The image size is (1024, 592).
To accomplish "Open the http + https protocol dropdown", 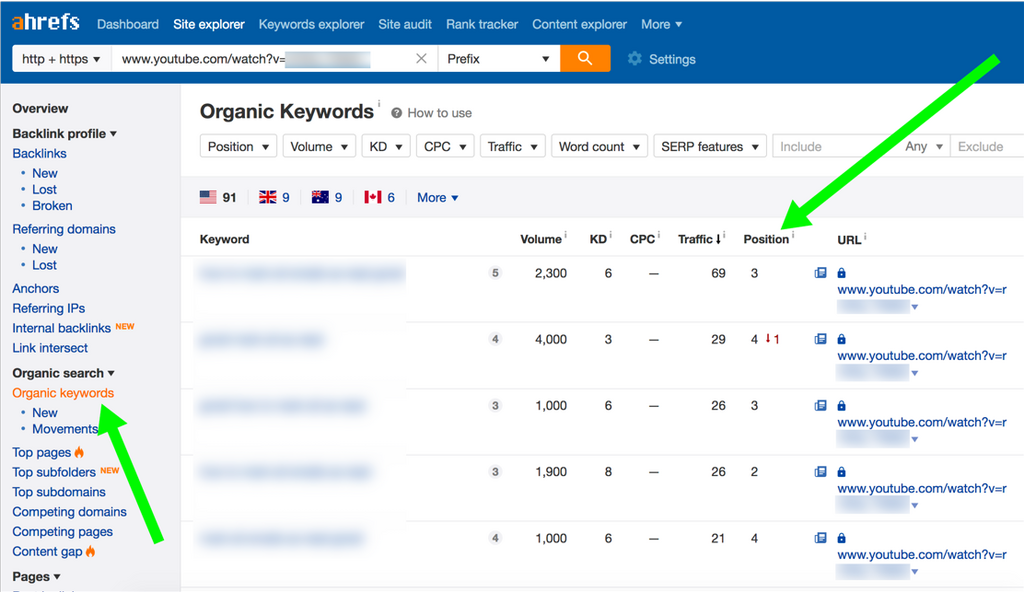I will click(x=61, y=59).
